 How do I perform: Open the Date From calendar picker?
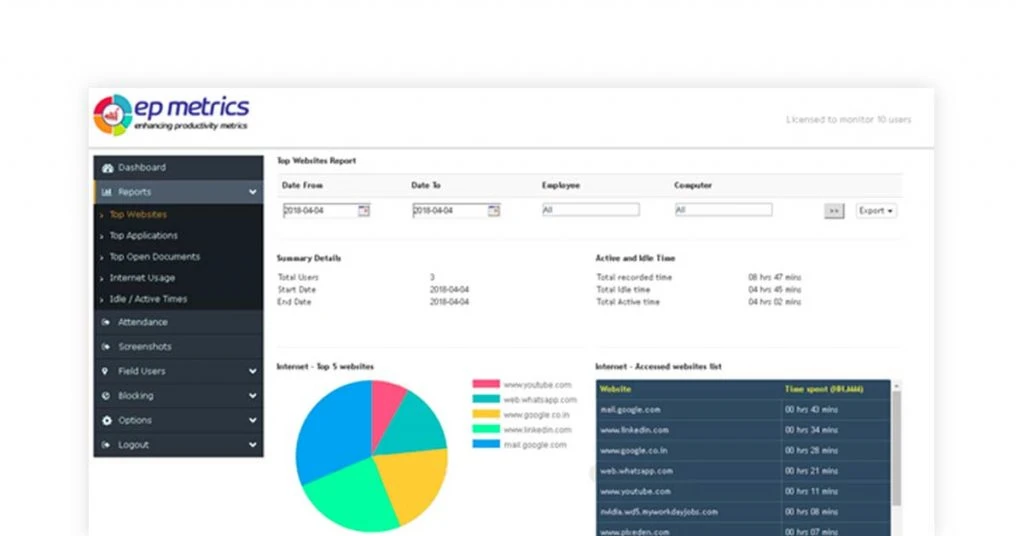tap(364, 210)
